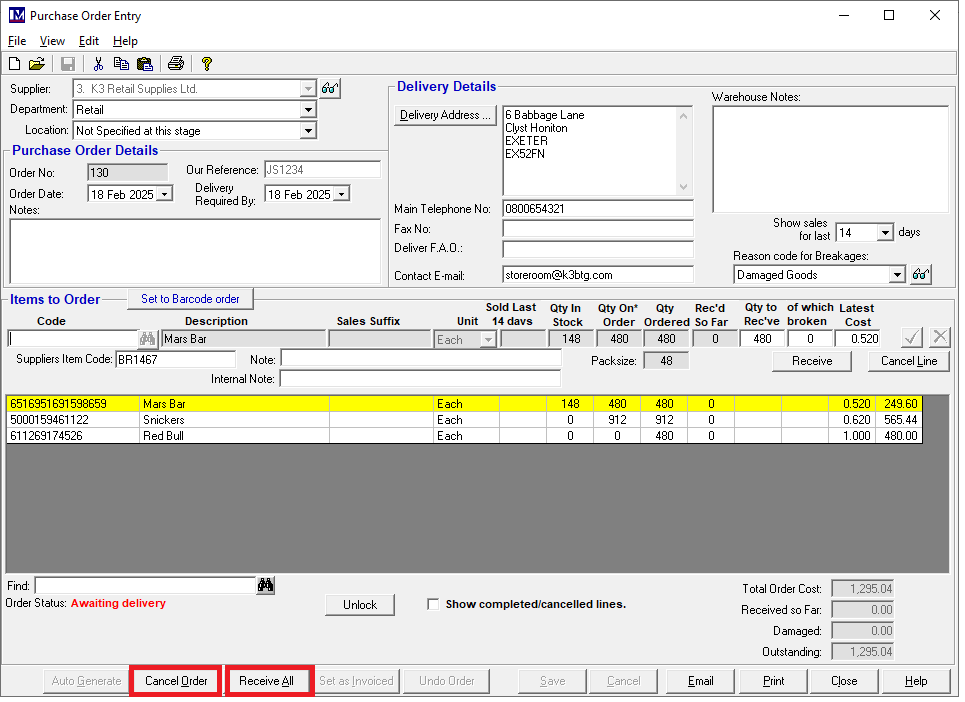Open breakage reason code lookup glasses icon
This screenshot has width=965, height=702.
coord(921,274)
